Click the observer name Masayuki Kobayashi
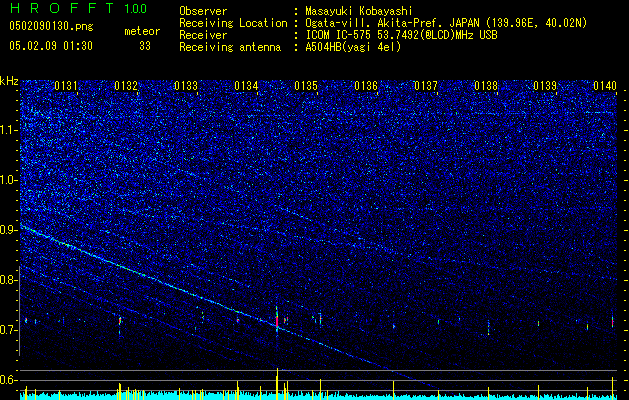This screenshot has height=400, width=629. 359,11
